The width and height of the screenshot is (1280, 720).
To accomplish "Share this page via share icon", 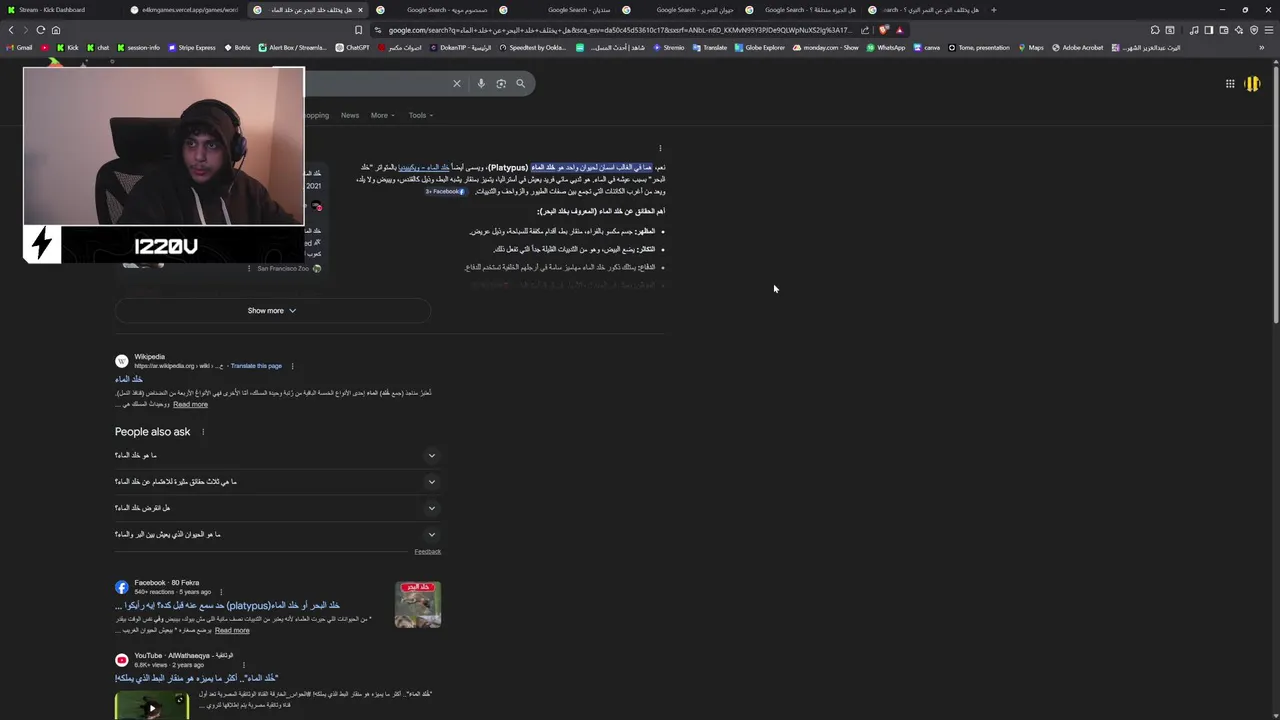I will [865, 30].
